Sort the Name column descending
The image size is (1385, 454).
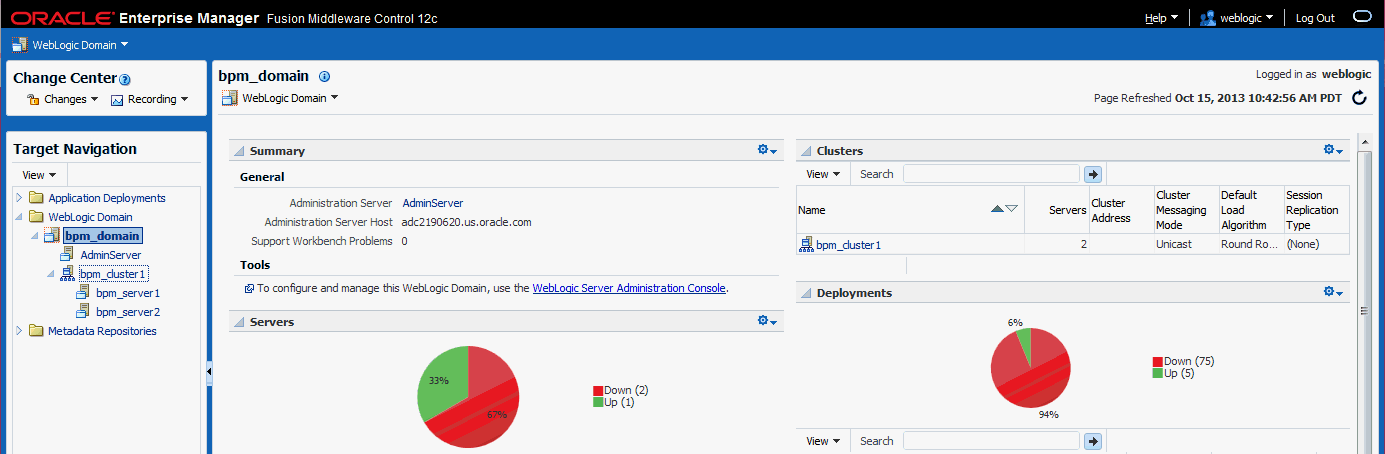(1011, 209)
